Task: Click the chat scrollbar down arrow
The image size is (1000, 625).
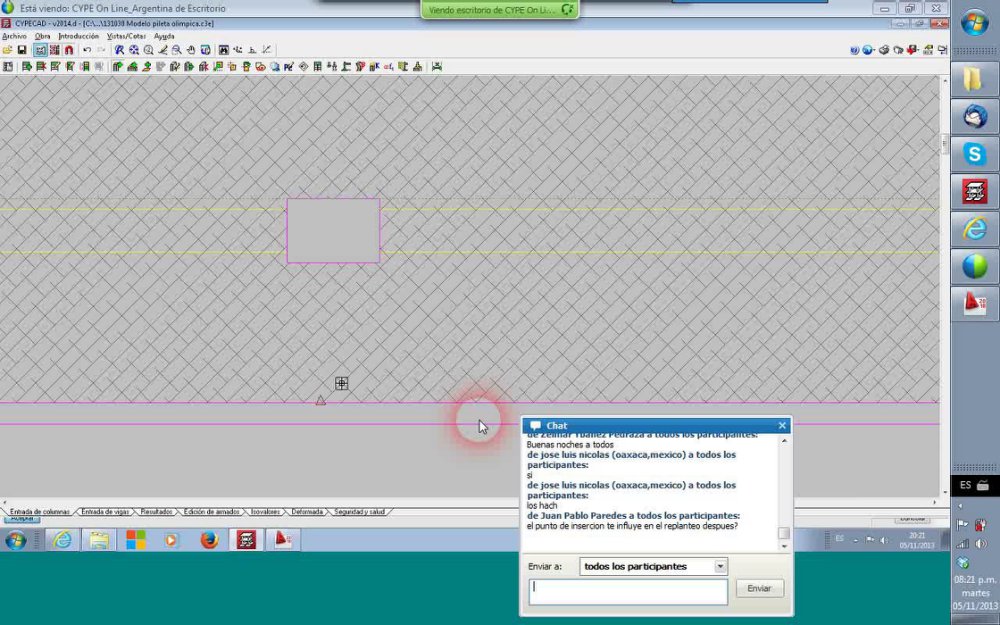Action: point(784,547)
